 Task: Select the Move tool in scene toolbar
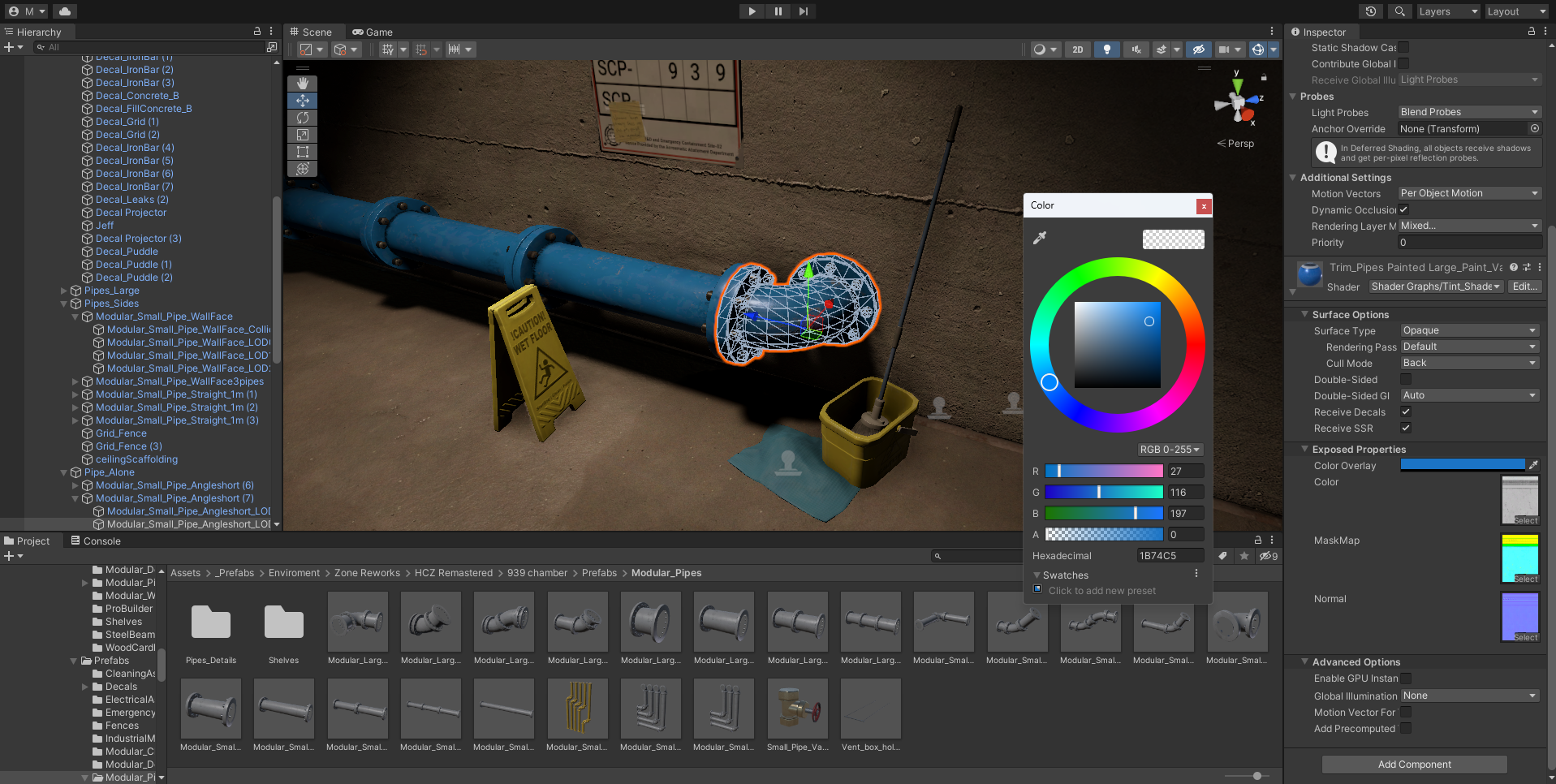coord(302,101)
